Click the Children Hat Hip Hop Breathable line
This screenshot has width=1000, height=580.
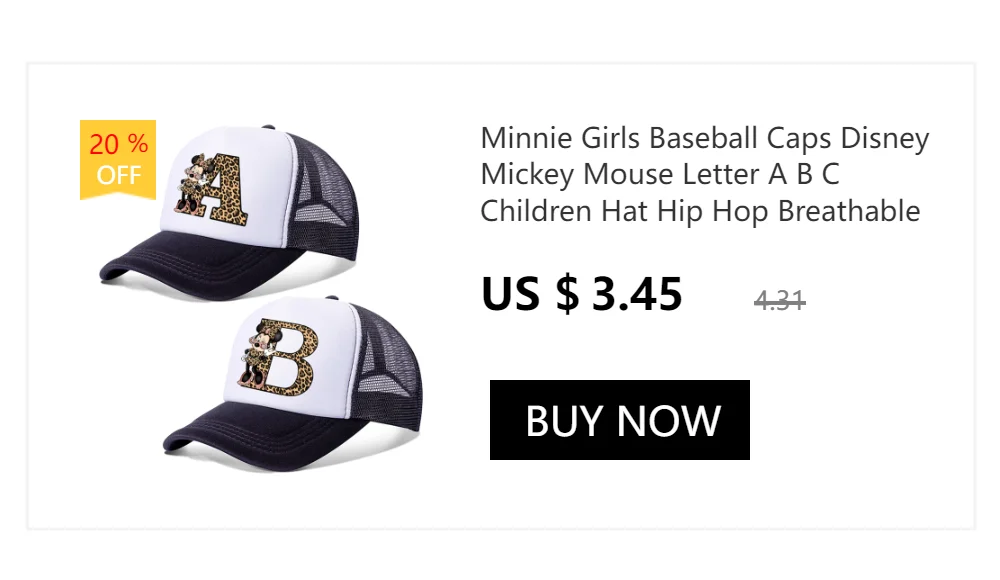pos(700,211)
